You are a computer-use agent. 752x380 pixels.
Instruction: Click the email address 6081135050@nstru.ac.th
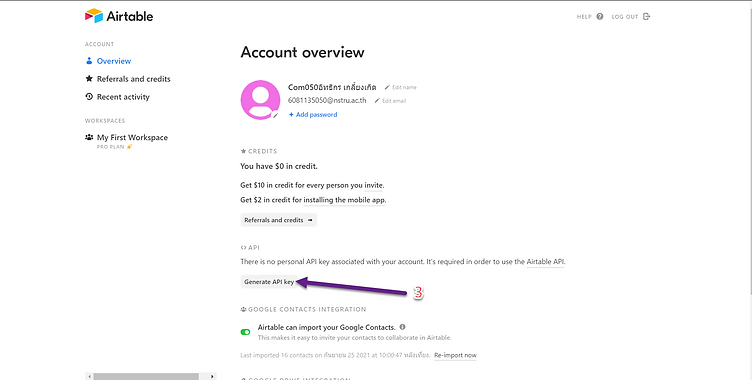(x=327, y=101)
